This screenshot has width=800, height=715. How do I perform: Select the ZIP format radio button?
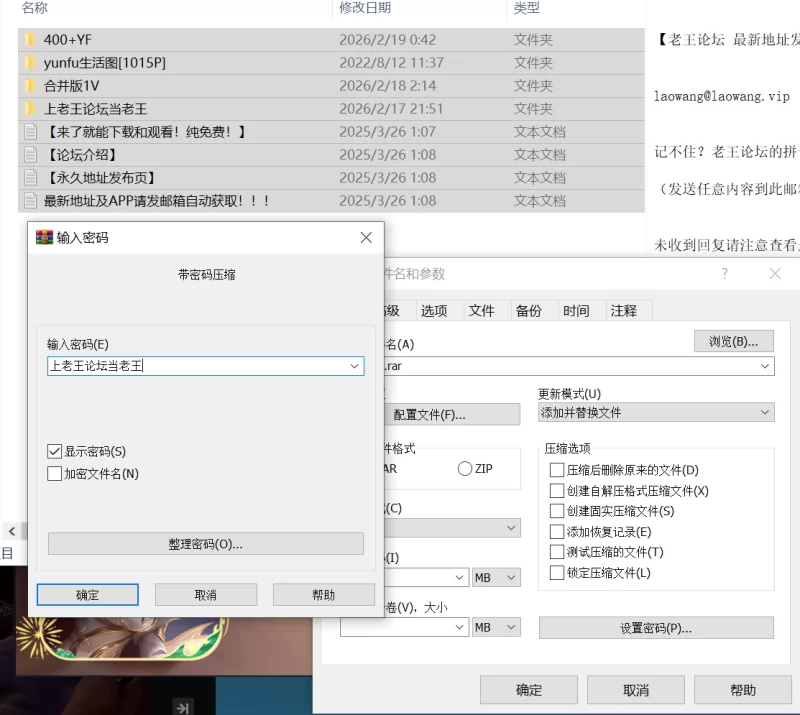[465, 469]
